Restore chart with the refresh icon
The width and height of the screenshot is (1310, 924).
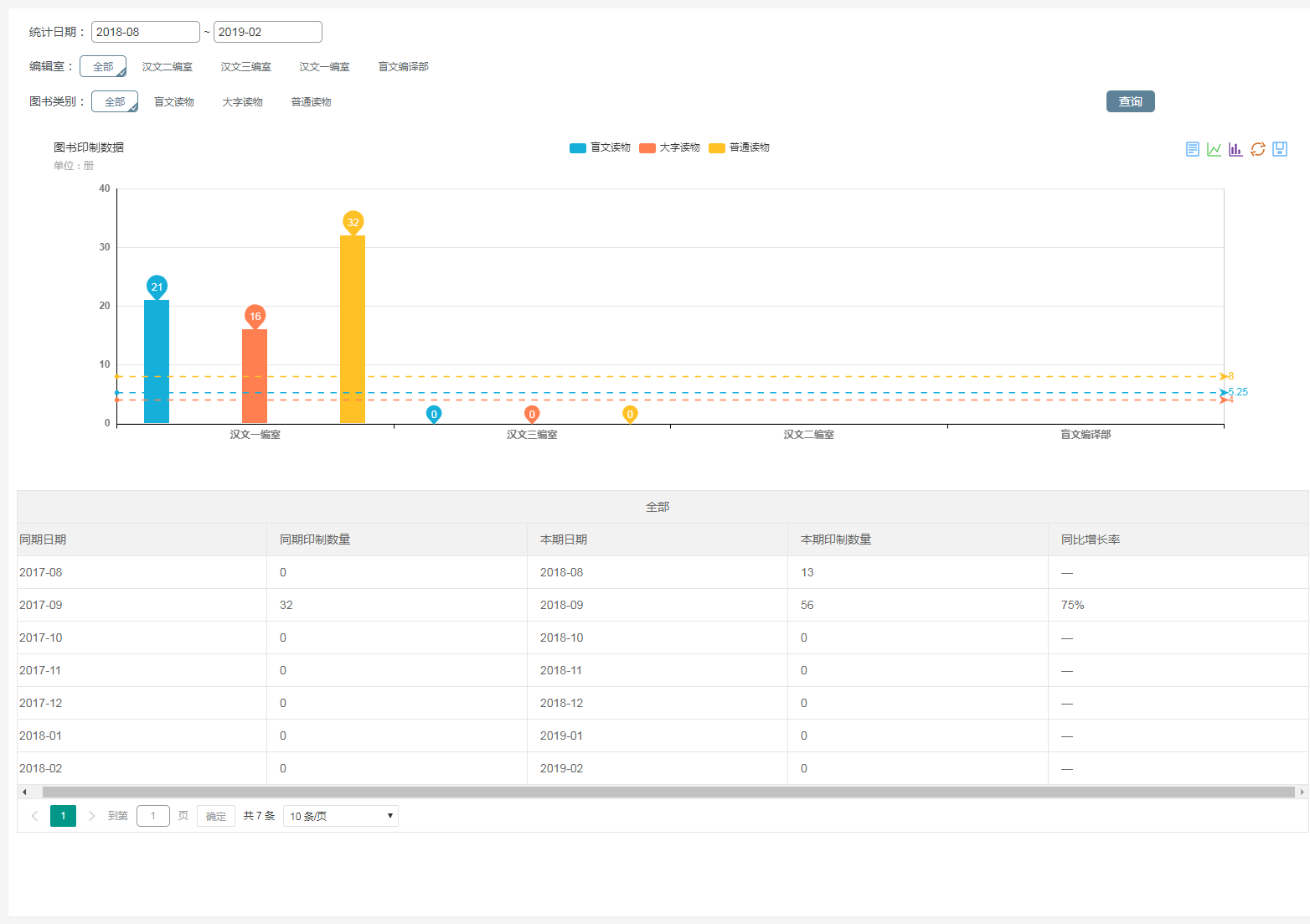[x=1258, y=149]
